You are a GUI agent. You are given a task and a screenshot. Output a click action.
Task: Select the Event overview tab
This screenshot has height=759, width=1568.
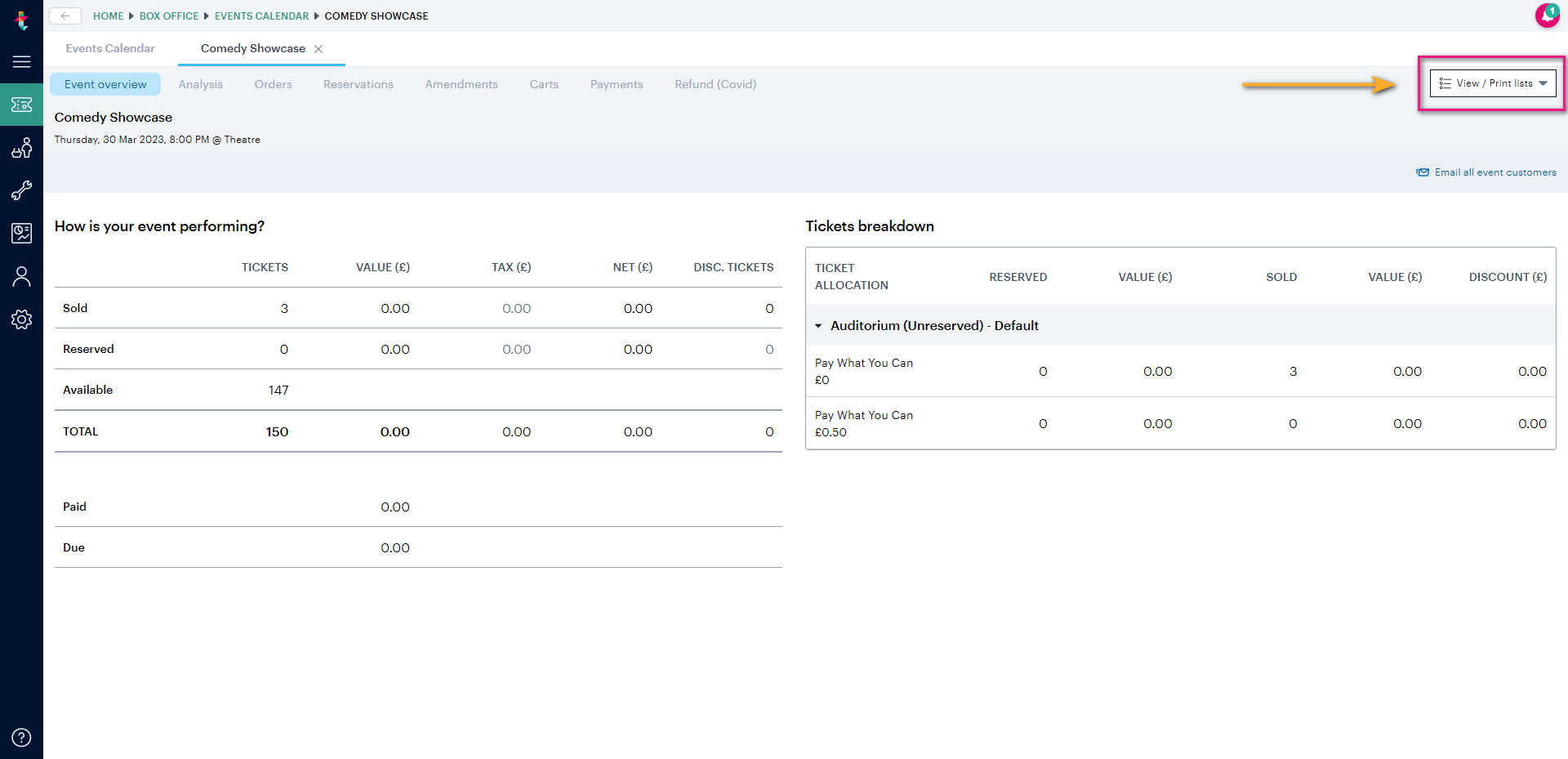tap(105, 84)
